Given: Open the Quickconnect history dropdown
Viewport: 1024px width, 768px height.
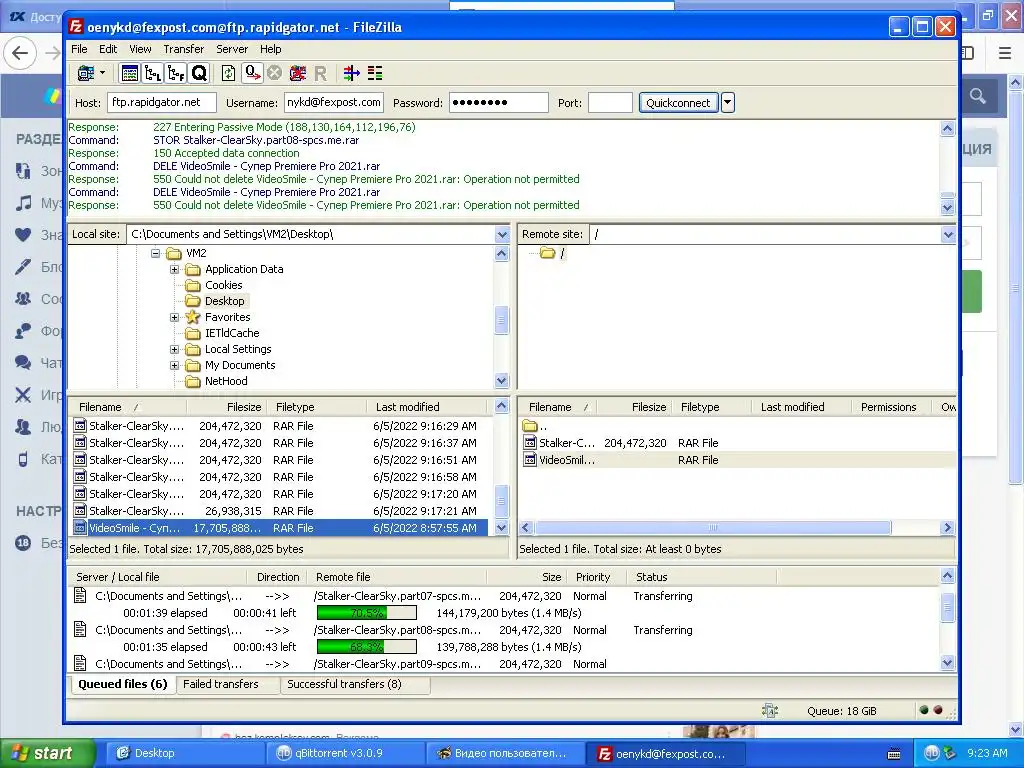Looking at the screenshot, I should point(728,103).
